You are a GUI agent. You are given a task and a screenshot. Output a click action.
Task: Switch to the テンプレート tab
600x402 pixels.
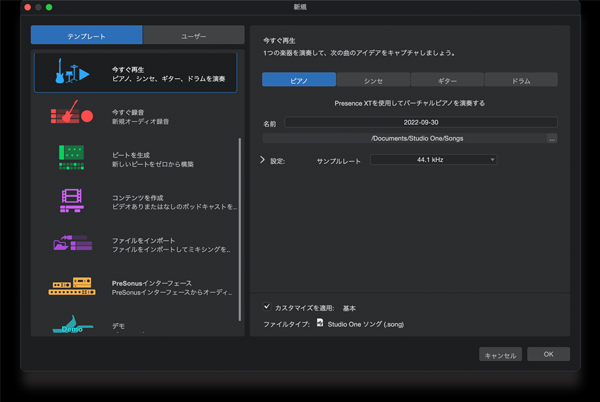pyautogui.click(x=86, y=35)
